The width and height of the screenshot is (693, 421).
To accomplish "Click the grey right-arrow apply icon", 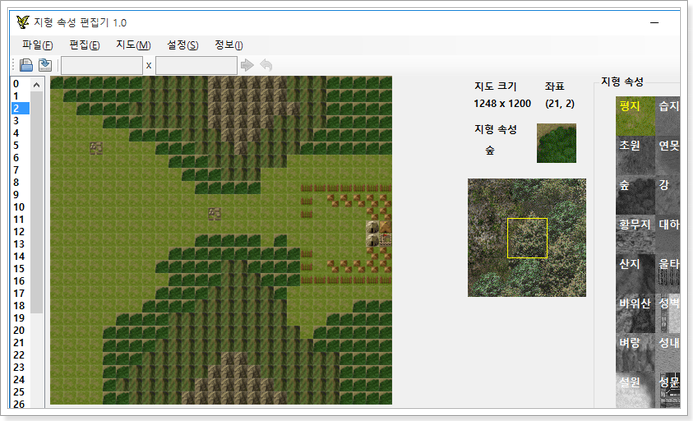I will point(247,65).
